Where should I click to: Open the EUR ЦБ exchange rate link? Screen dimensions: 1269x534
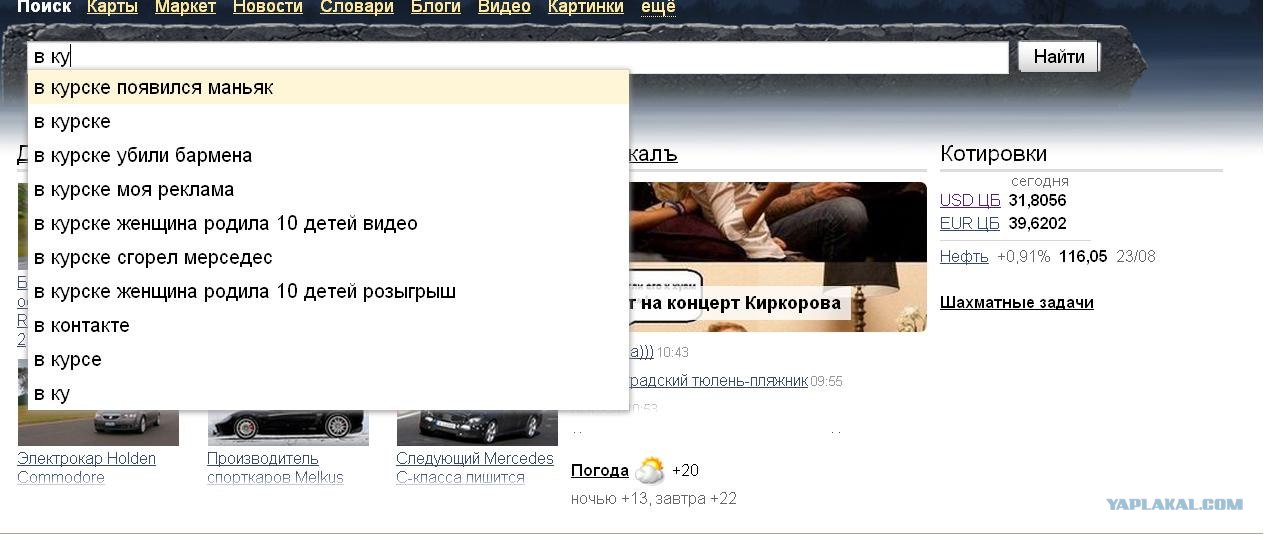pos(969,223)
